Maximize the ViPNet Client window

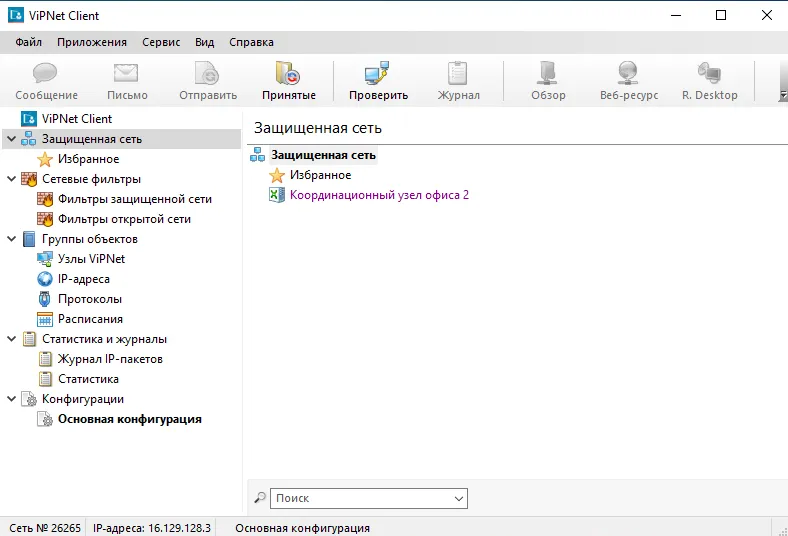721,15
